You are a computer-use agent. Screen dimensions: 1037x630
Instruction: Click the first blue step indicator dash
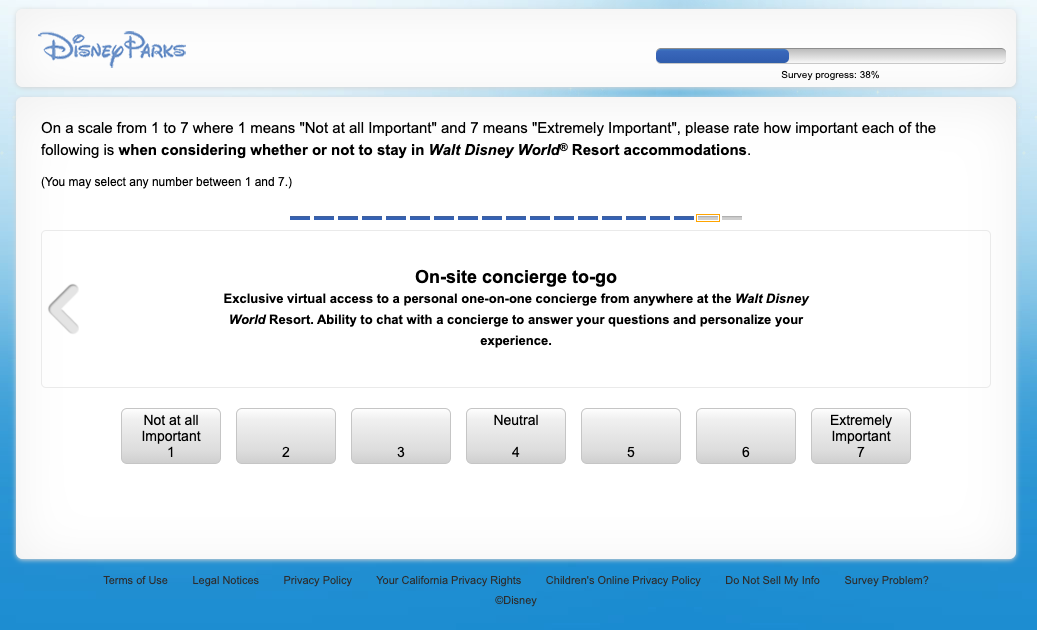tap(299, 217)
